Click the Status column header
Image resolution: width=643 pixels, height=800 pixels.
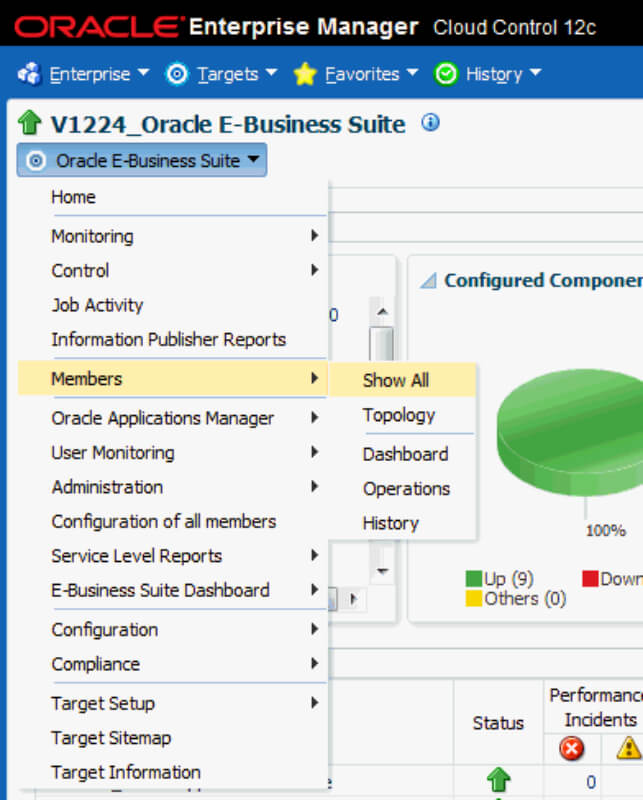(x=498, y=723)
